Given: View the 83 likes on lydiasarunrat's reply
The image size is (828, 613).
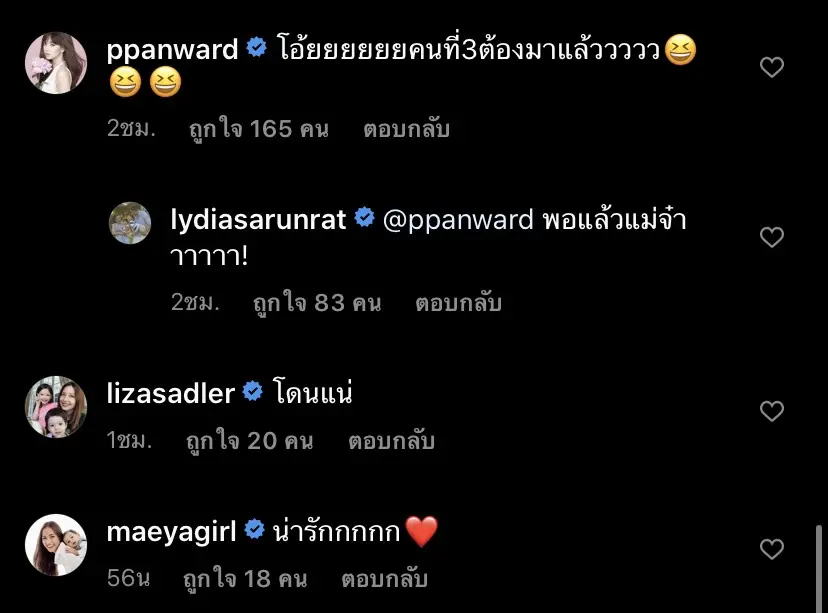Looking at the screenshot, I should [317, 303].
